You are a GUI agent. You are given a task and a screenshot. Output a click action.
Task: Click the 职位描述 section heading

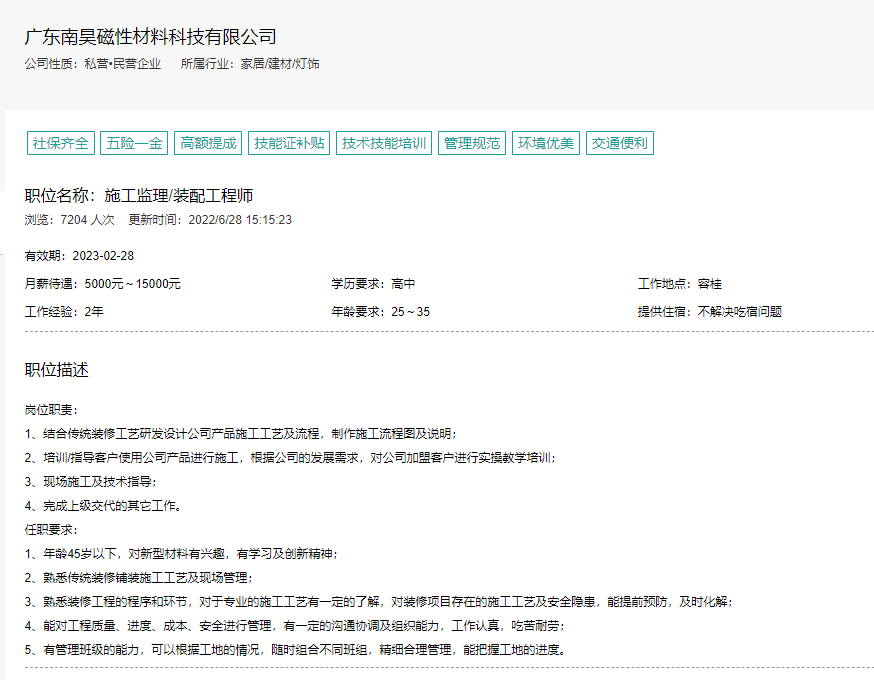(57, 370)
